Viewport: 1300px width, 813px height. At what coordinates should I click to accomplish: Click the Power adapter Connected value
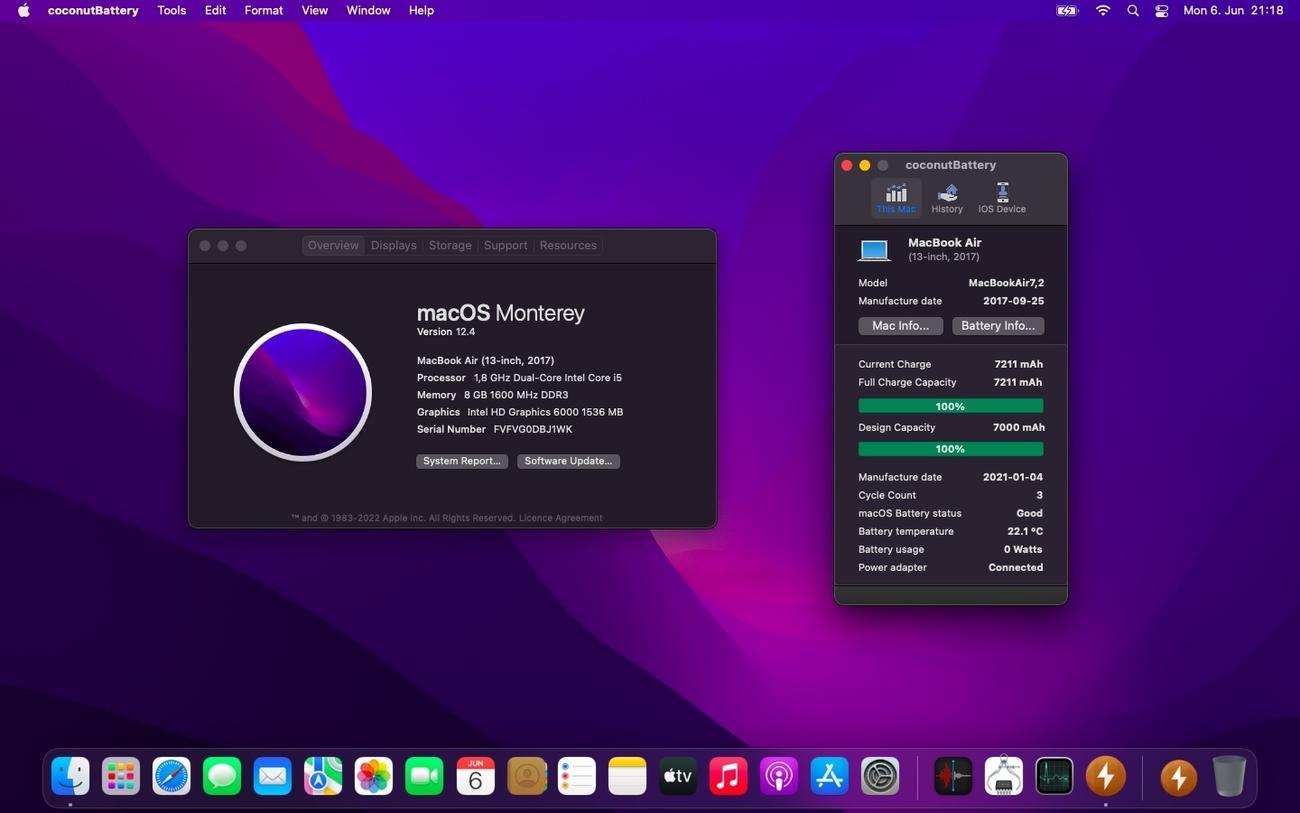pos(1015,567)
